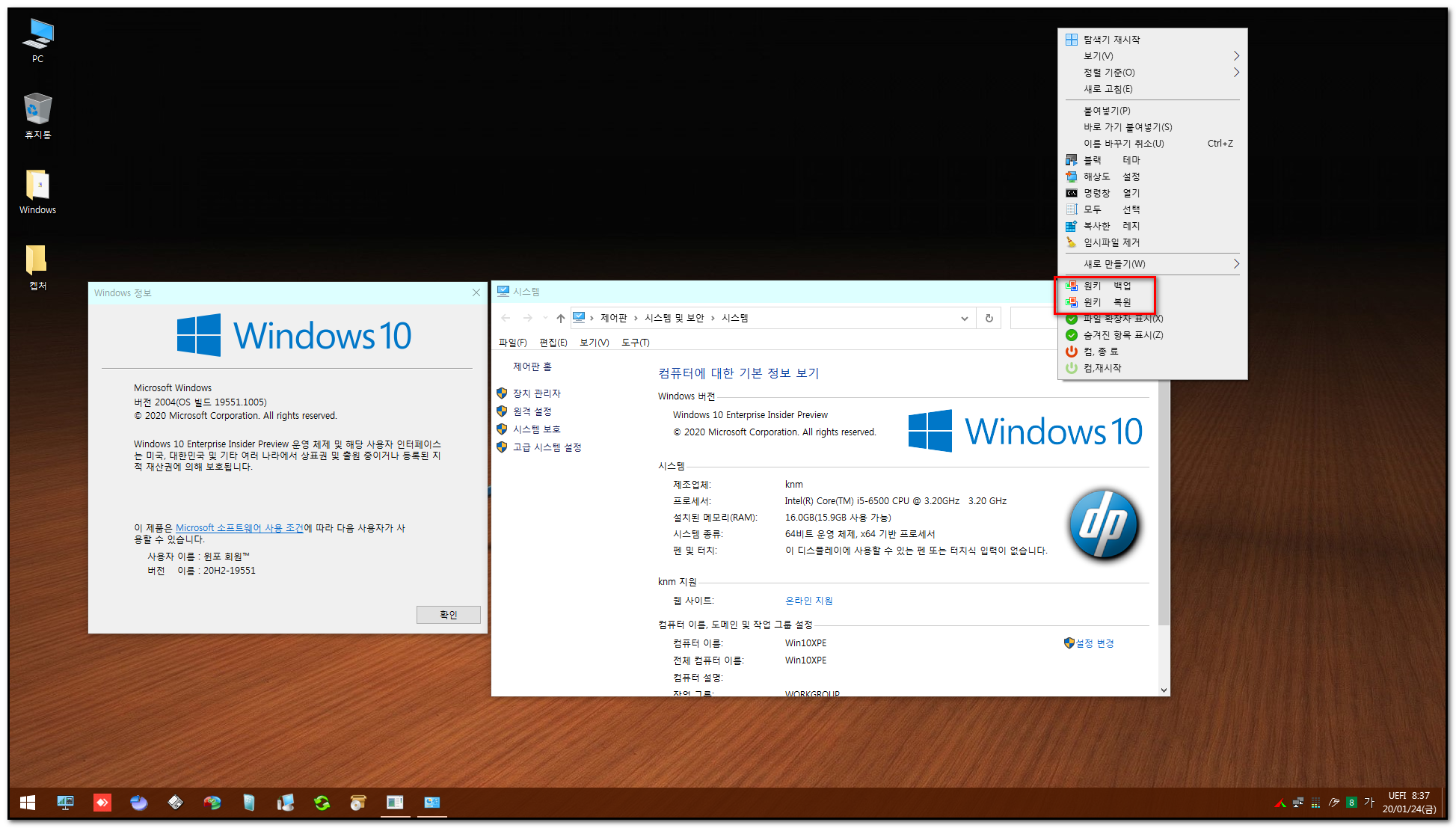Open the green refresh arrows taskbar icon
This screenshot has height=828, width=1456.
[x=322, y=803]
